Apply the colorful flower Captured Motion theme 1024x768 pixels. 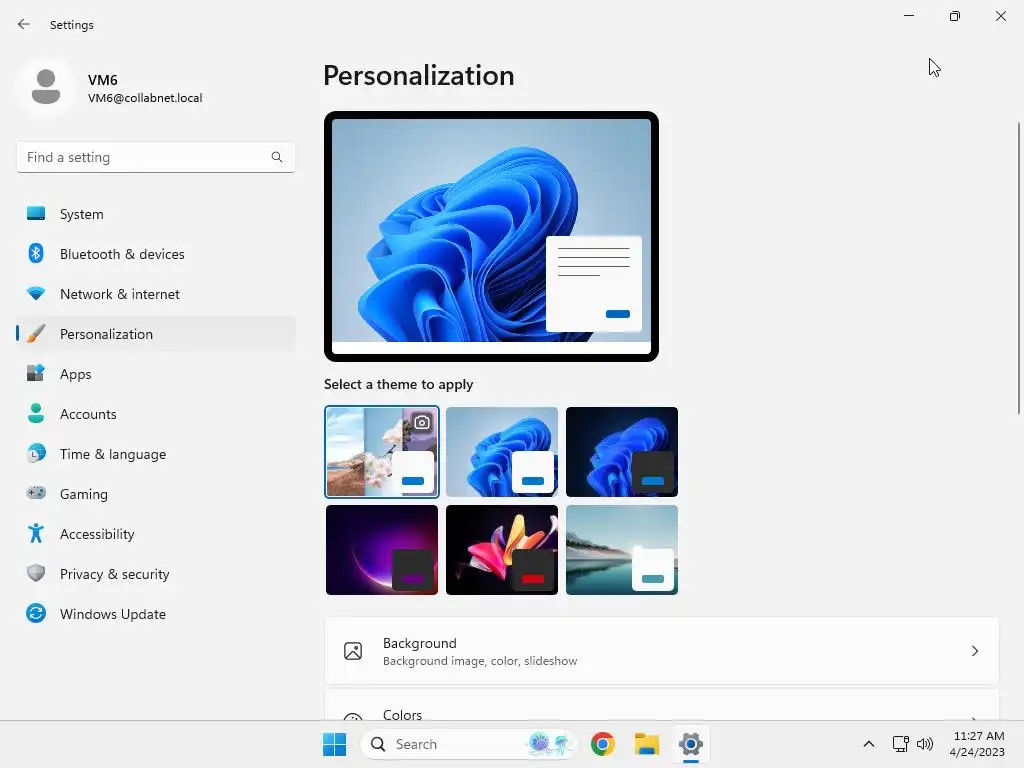coord(502,550)
